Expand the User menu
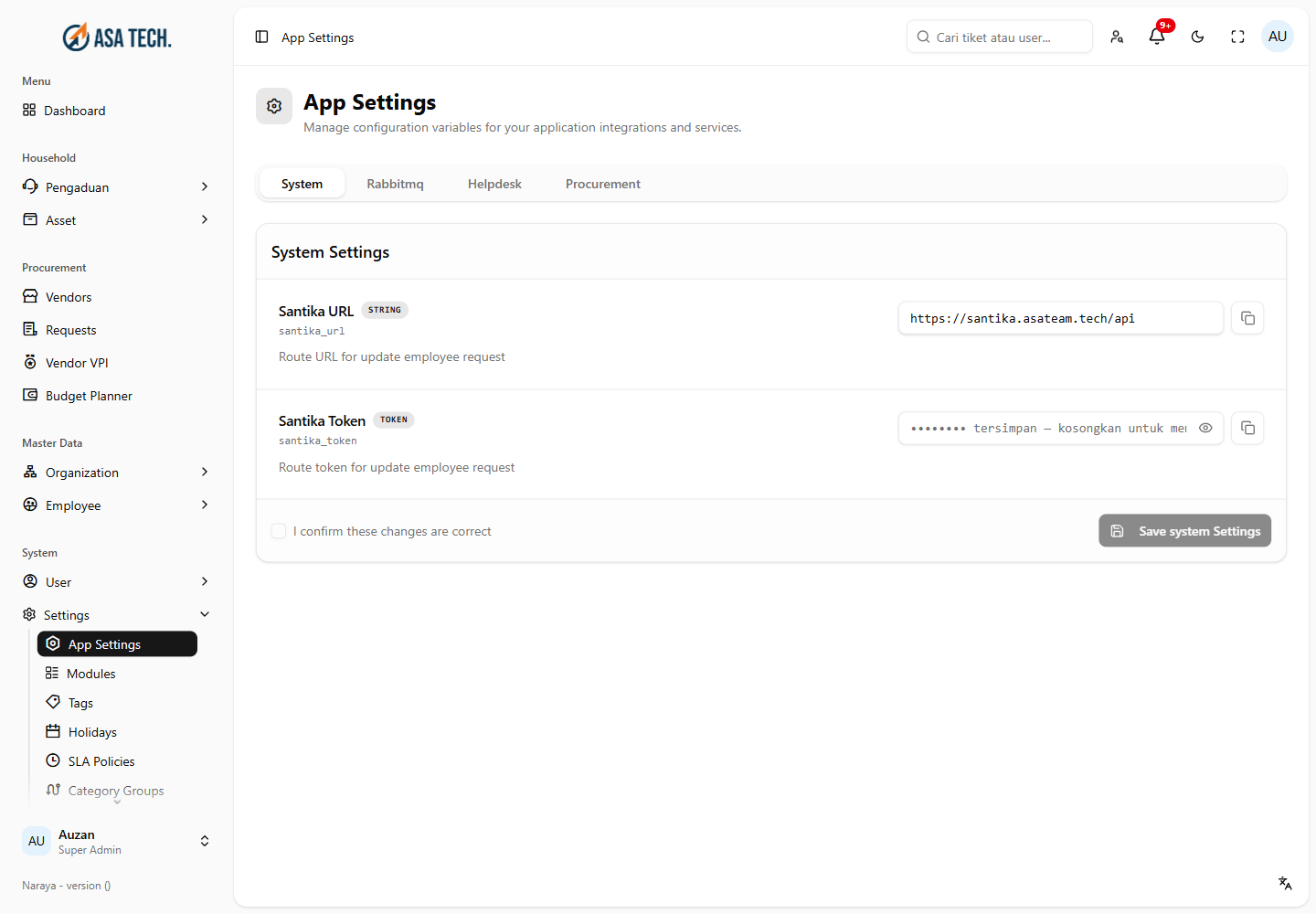 pos(117,582)
